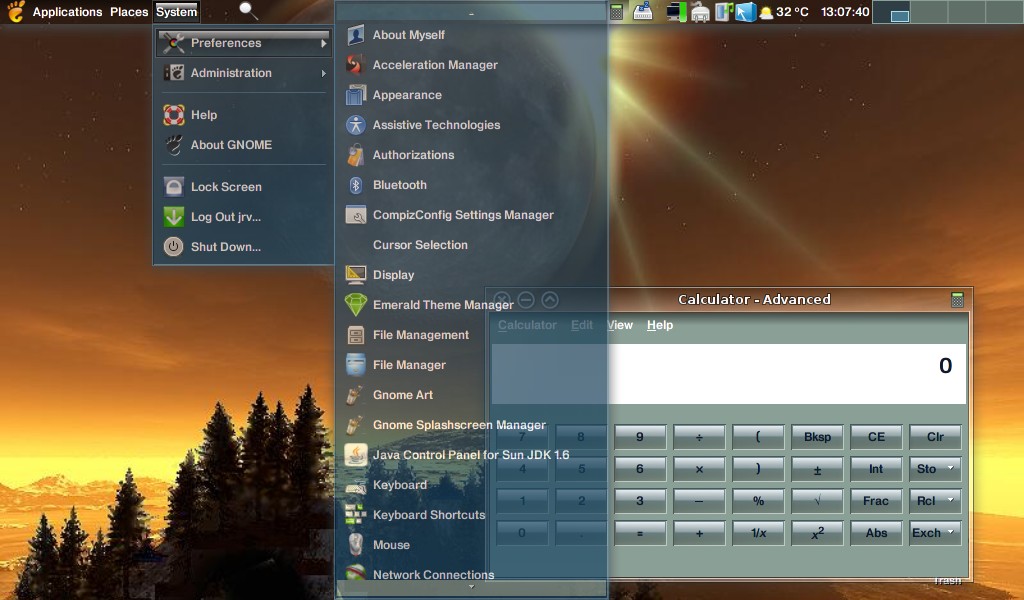This screenshot has height=600, width=1024.
Task: Select Cursor Selection in Preferences menu
Action: (470, 245)
